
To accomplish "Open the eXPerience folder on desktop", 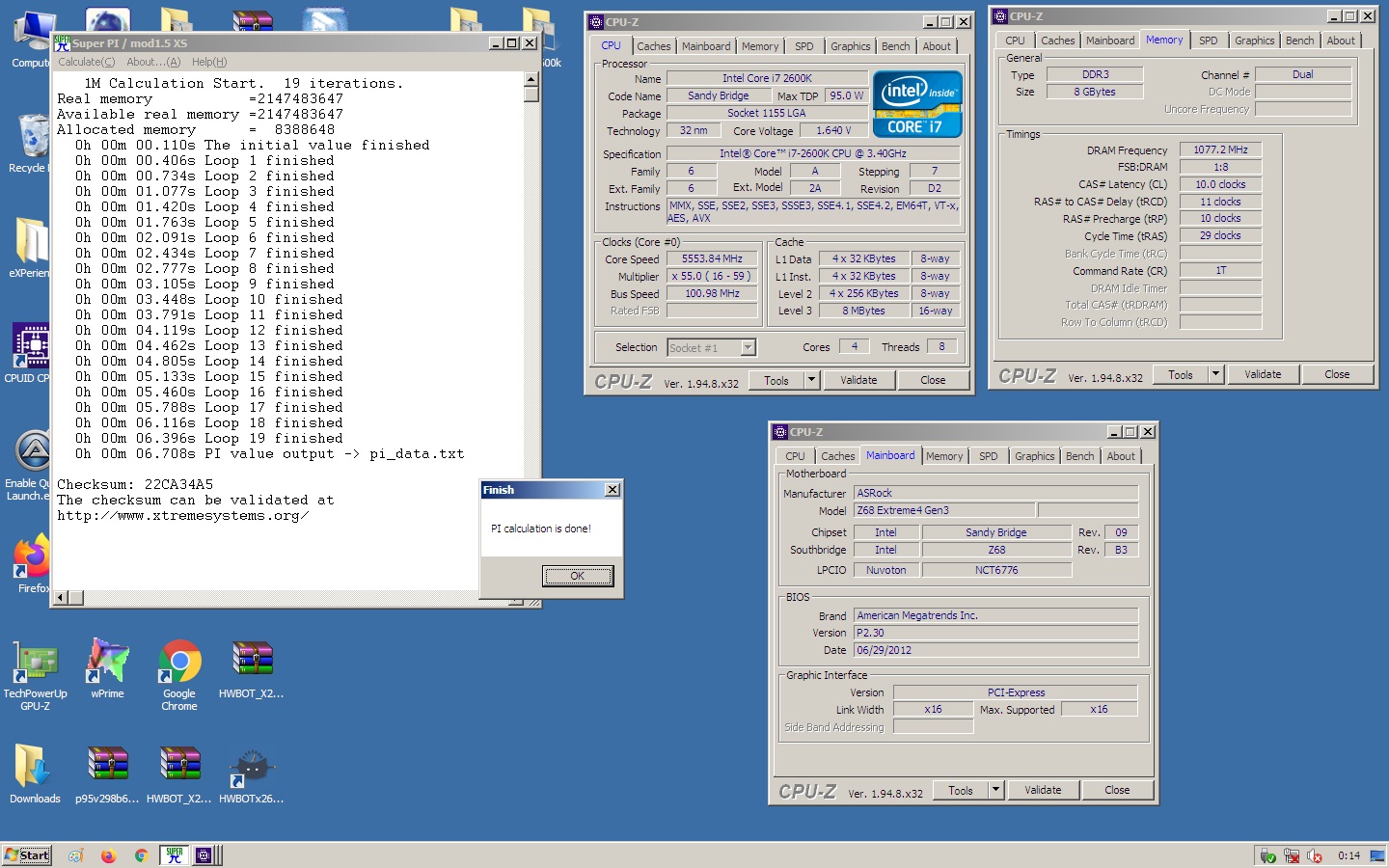I will pyautogui.click(x=29, y=248).
